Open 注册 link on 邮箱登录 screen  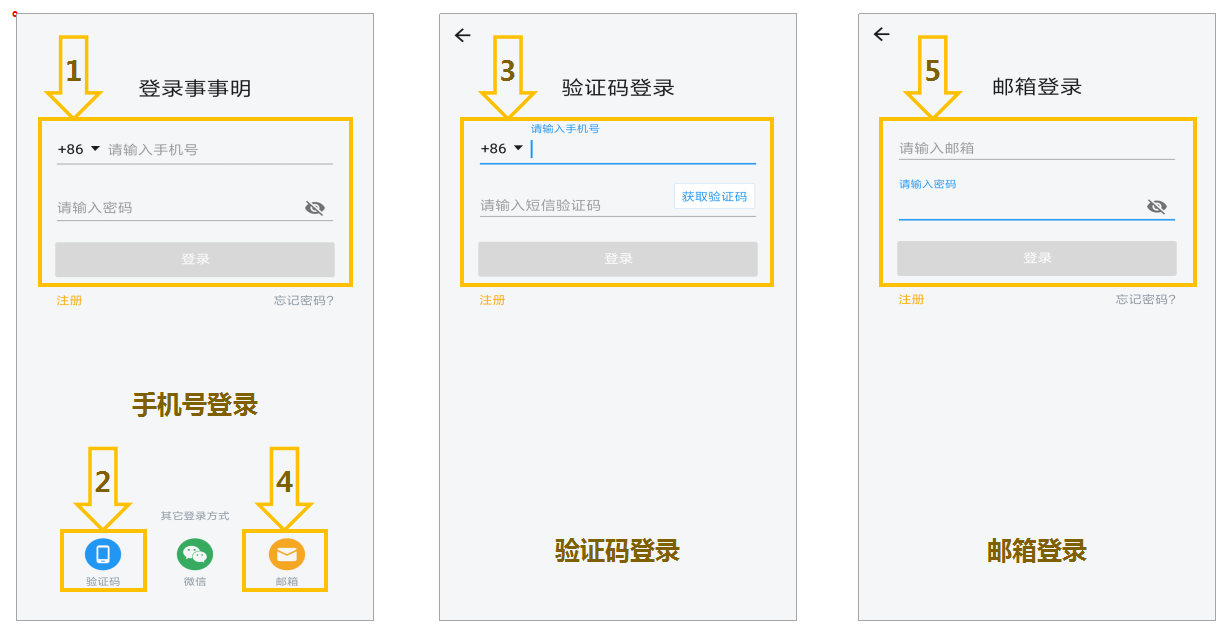coord(911,299)
